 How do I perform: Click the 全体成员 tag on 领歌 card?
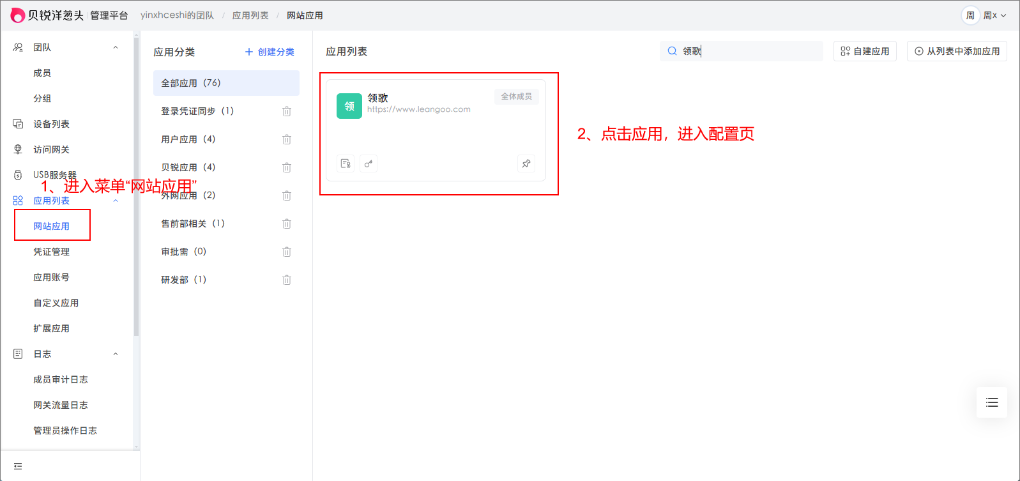click(517, 97)
